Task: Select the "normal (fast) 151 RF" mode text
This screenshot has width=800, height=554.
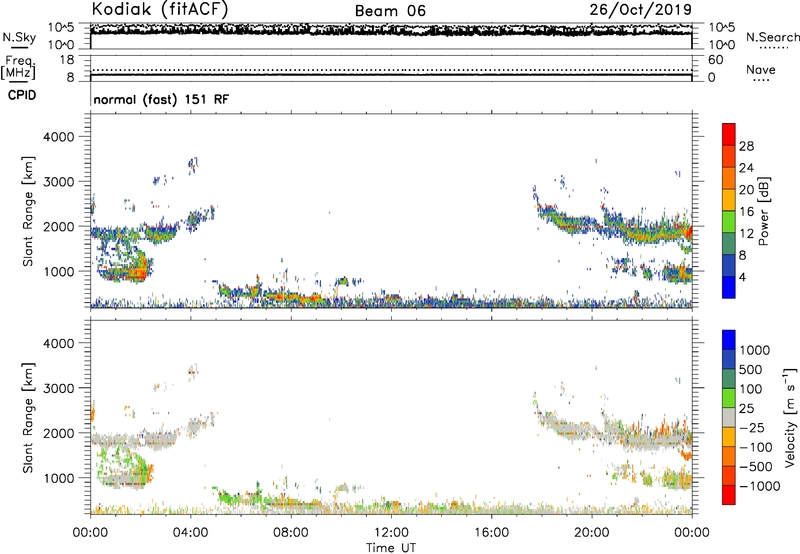Action: pyautogui.click(x=161, y=99)
